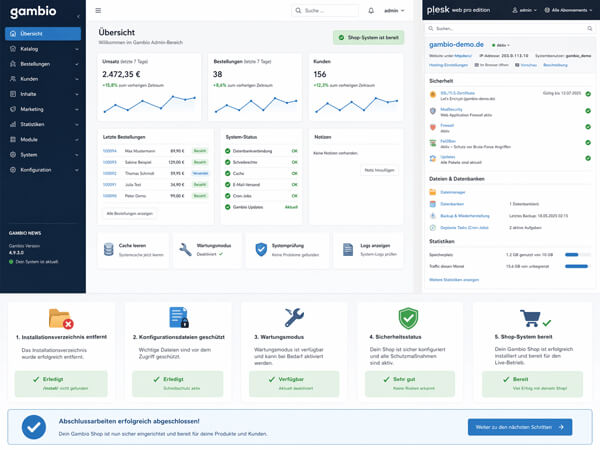The image size is (600, 450).
Task: Click Weiter zu den nächsten Schritten
Action: pos(520,427)
